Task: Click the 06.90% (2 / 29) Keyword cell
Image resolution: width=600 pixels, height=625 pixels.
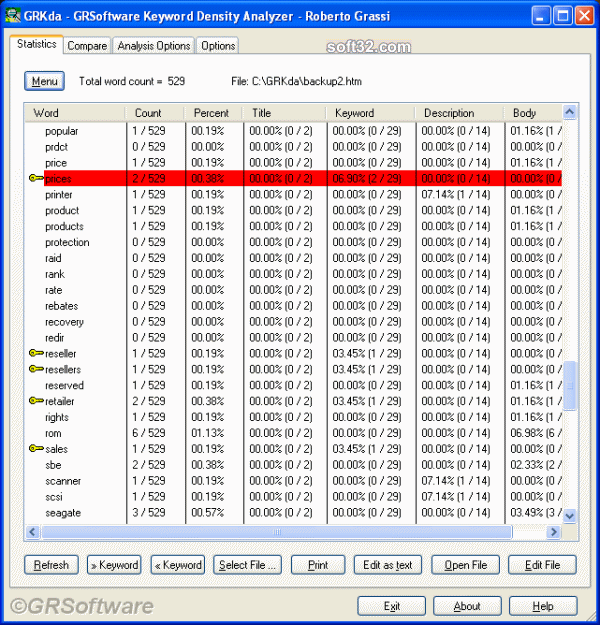Action: 367,178
